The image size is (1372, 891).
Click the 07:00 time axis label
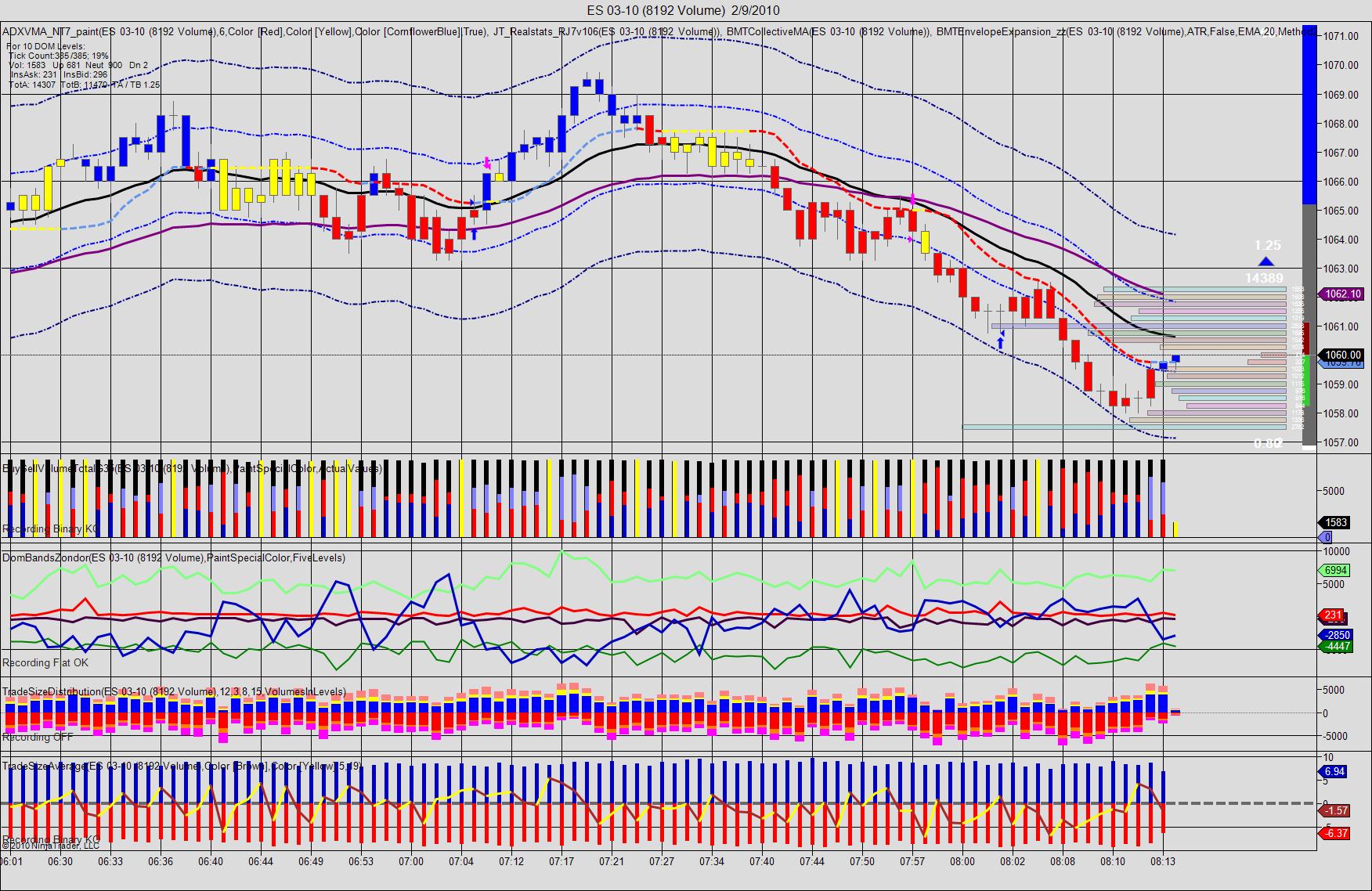coord(411,861)
